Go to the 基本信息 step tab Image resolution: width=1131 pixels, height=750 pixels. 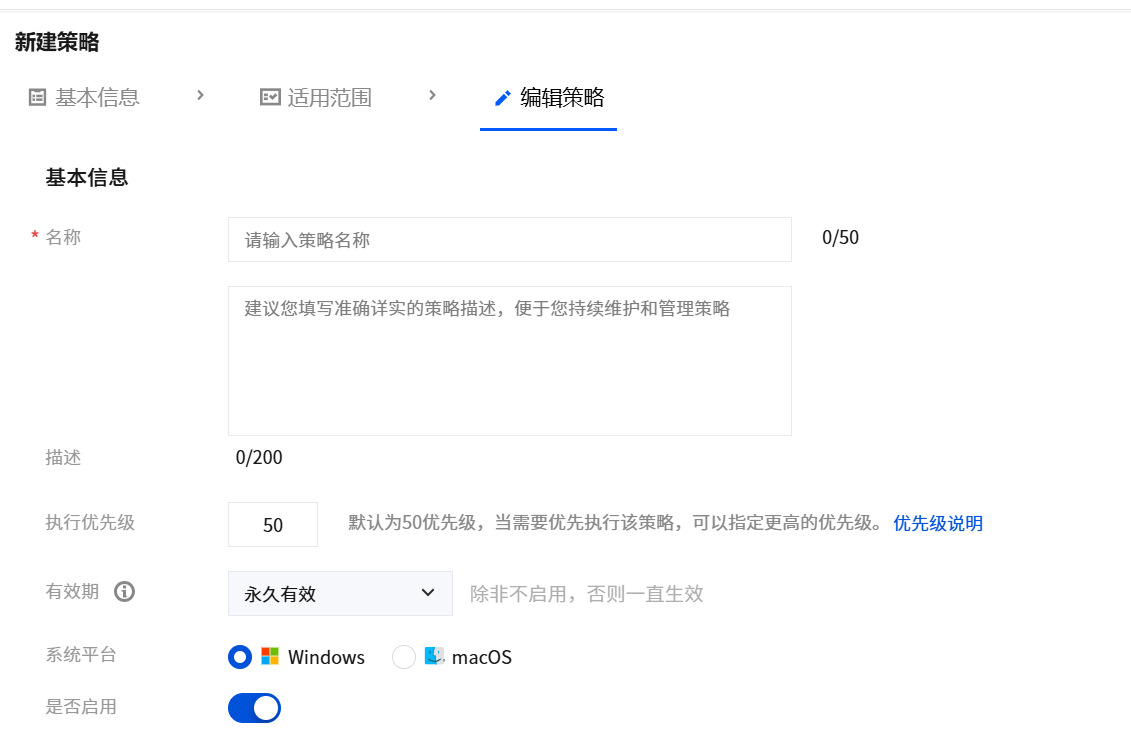pyautogui.click(x=84, y=97)
